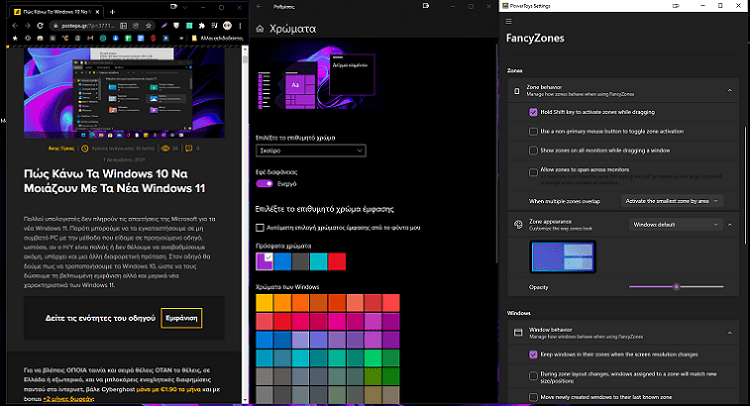750x406 pixels.
Task: Click the zone appearance preview thumbnail
Action: coord(562,257)
